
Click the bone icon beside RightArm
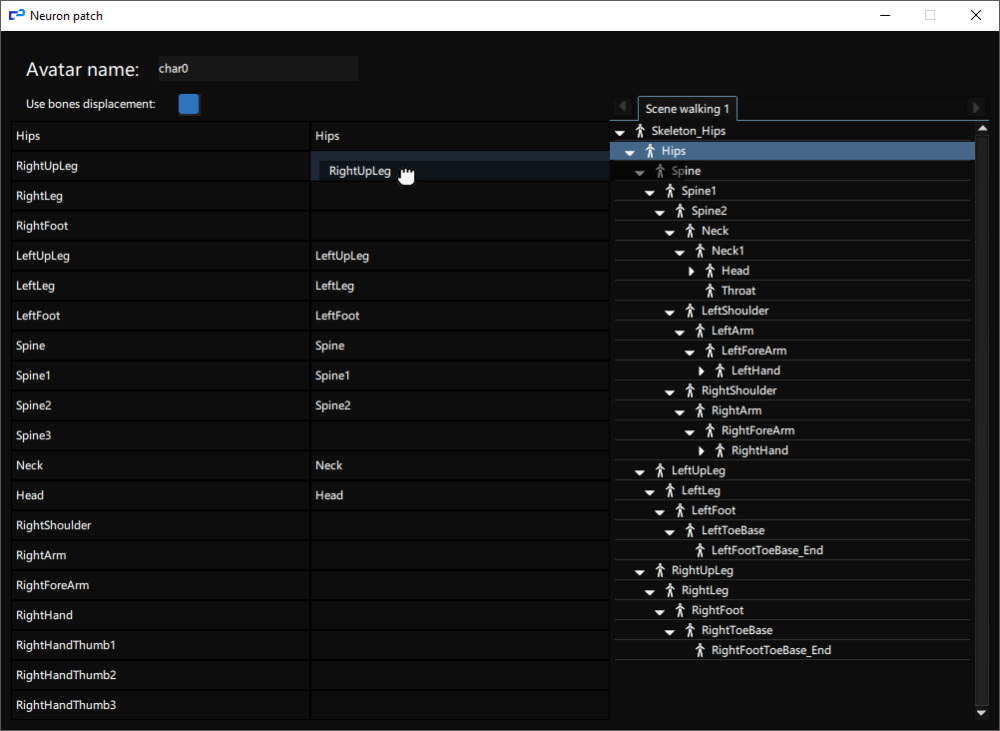[x=700, y=410]
